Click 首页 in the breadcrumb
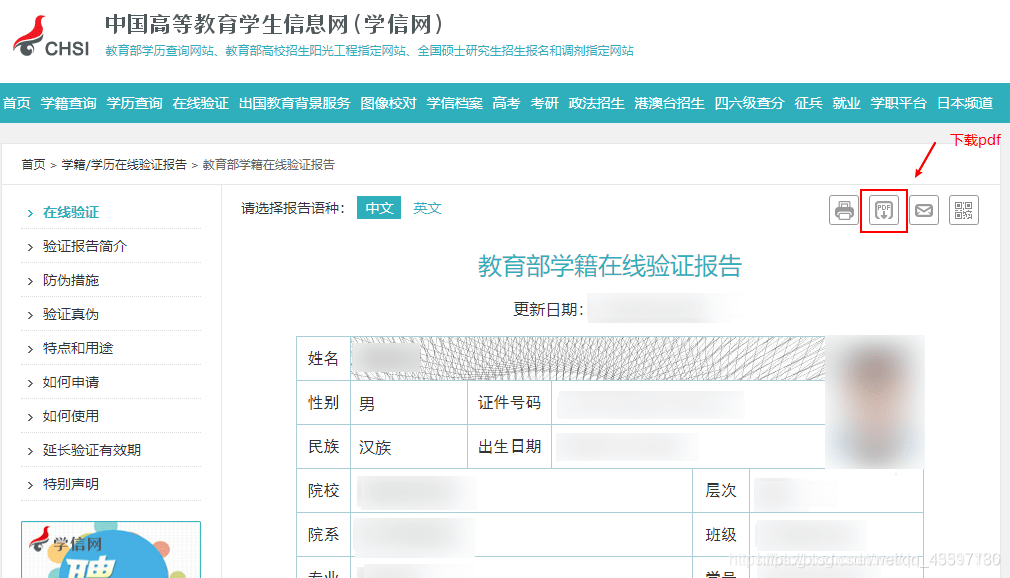The width and height of the screenshot is (1010, 578). pos(33,165)
